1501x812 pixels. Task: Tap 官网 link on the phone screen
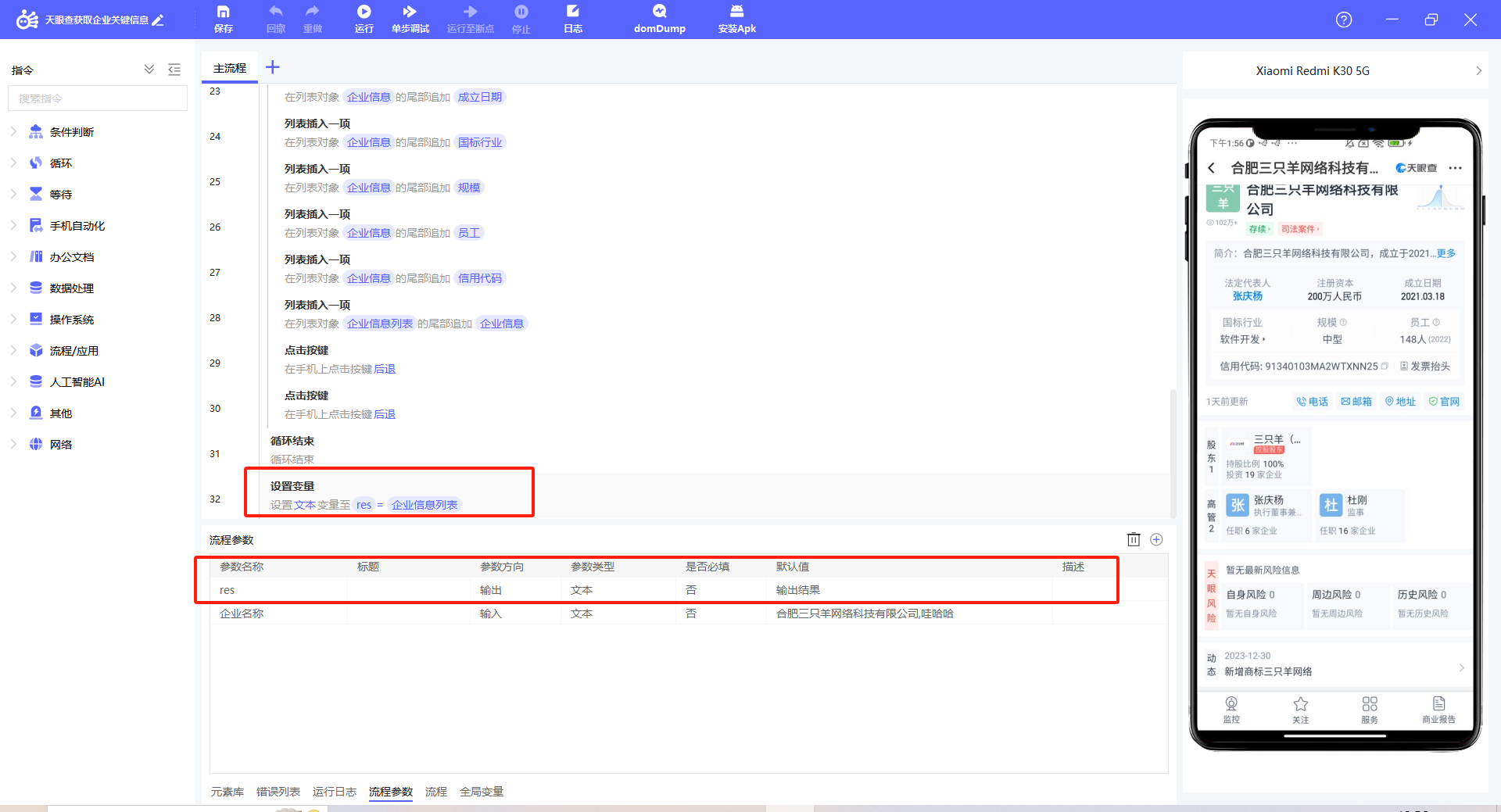(x=1444, y=402)
